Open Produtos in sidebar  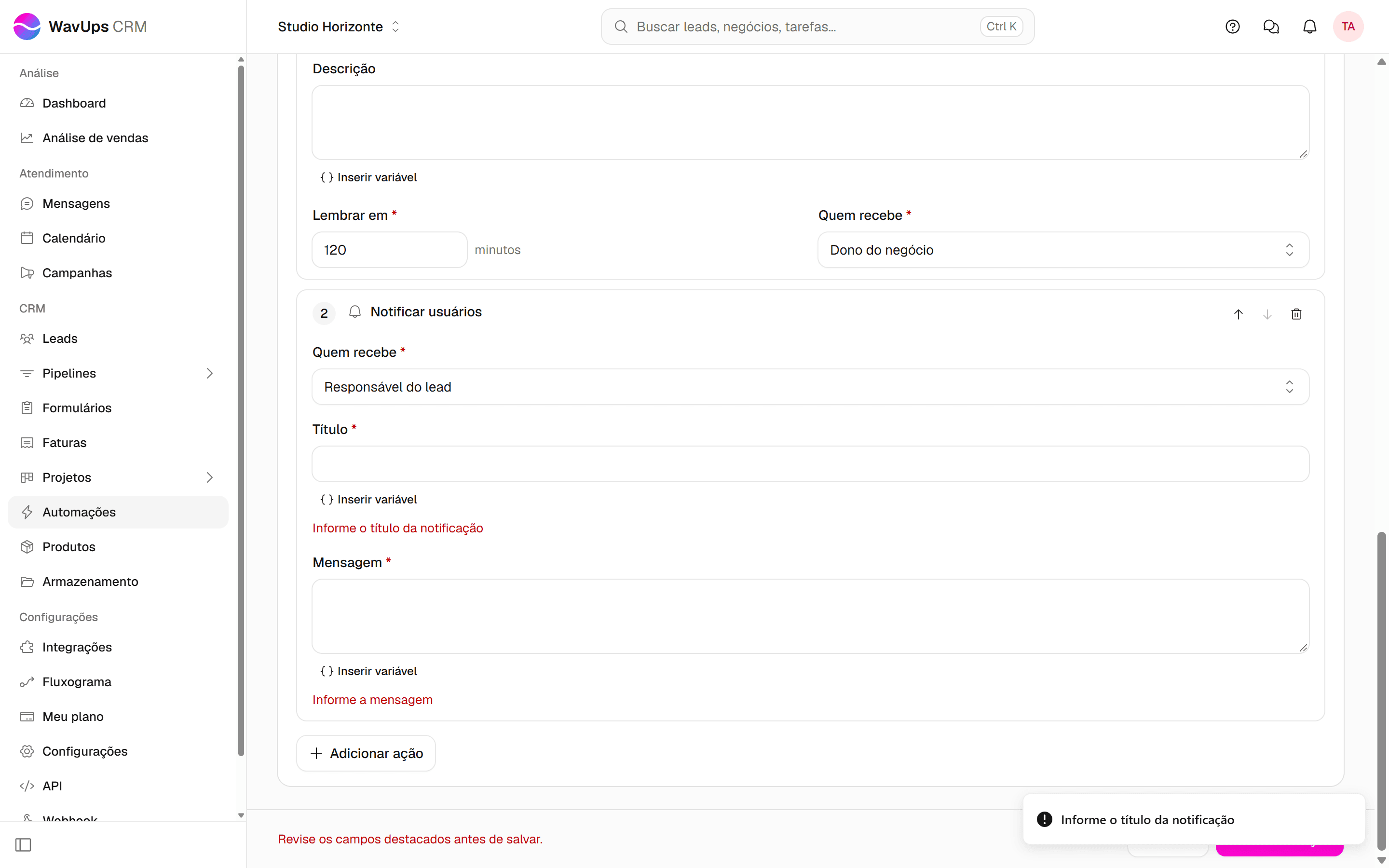(x=118, y=547)
